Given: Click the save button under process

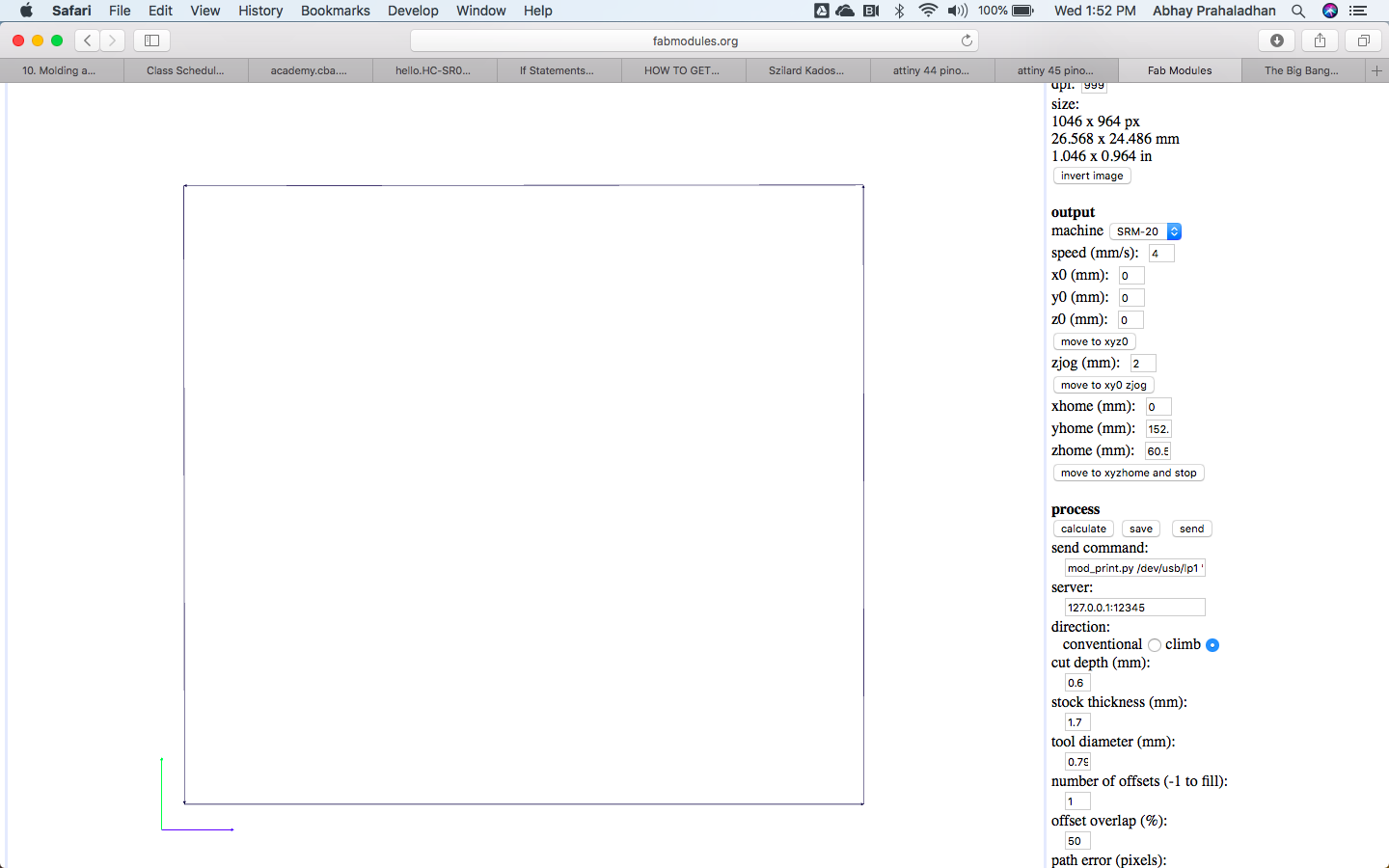Looking at the screenshot, I should point(1141,529).
